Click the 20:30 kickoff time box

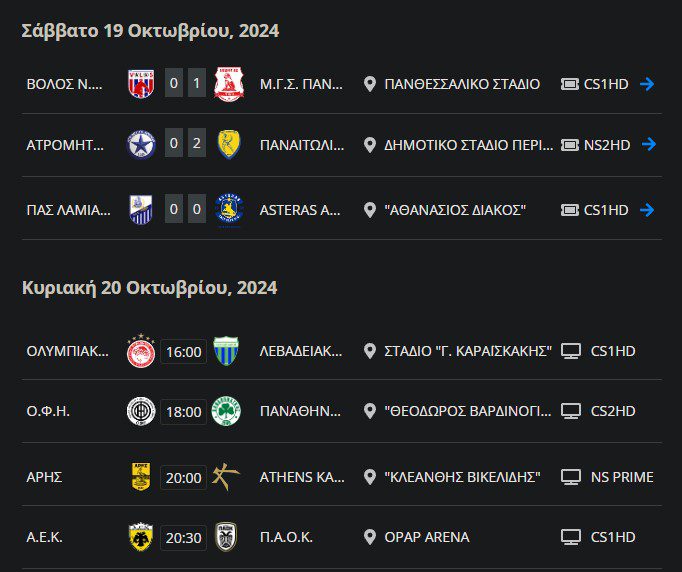pyautogui.click(x=183, y=537)
